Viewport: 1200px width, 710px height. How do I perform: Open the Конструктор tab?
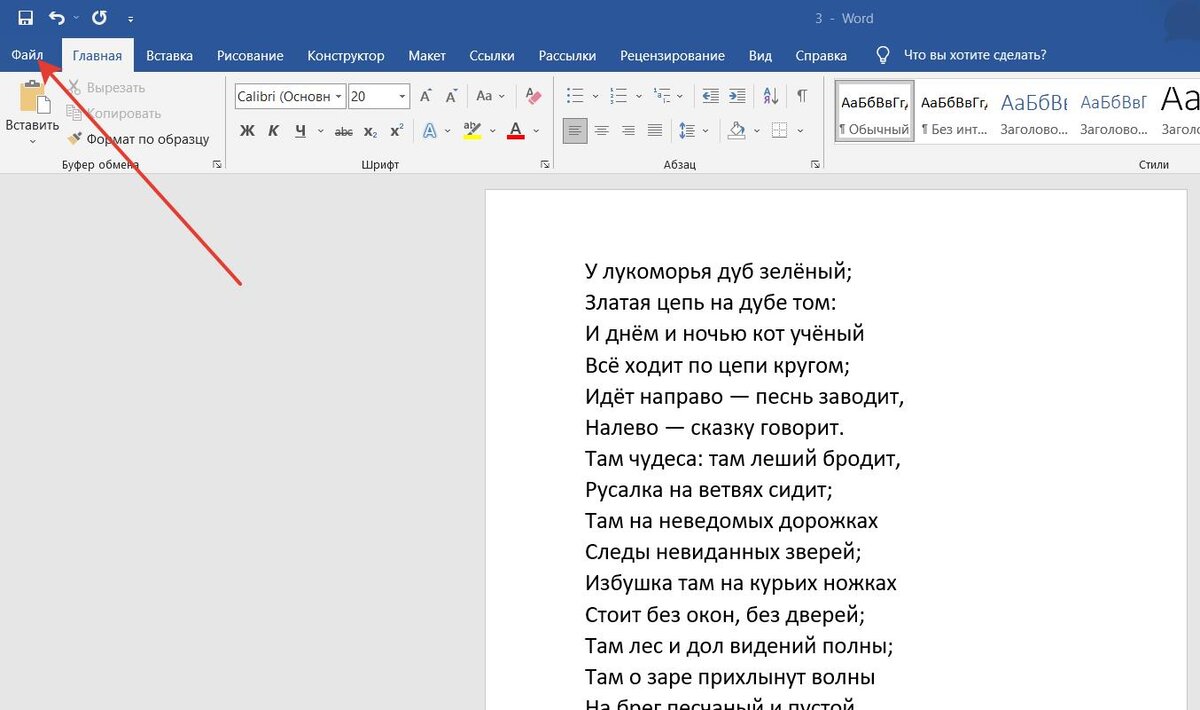pos(345,56)
